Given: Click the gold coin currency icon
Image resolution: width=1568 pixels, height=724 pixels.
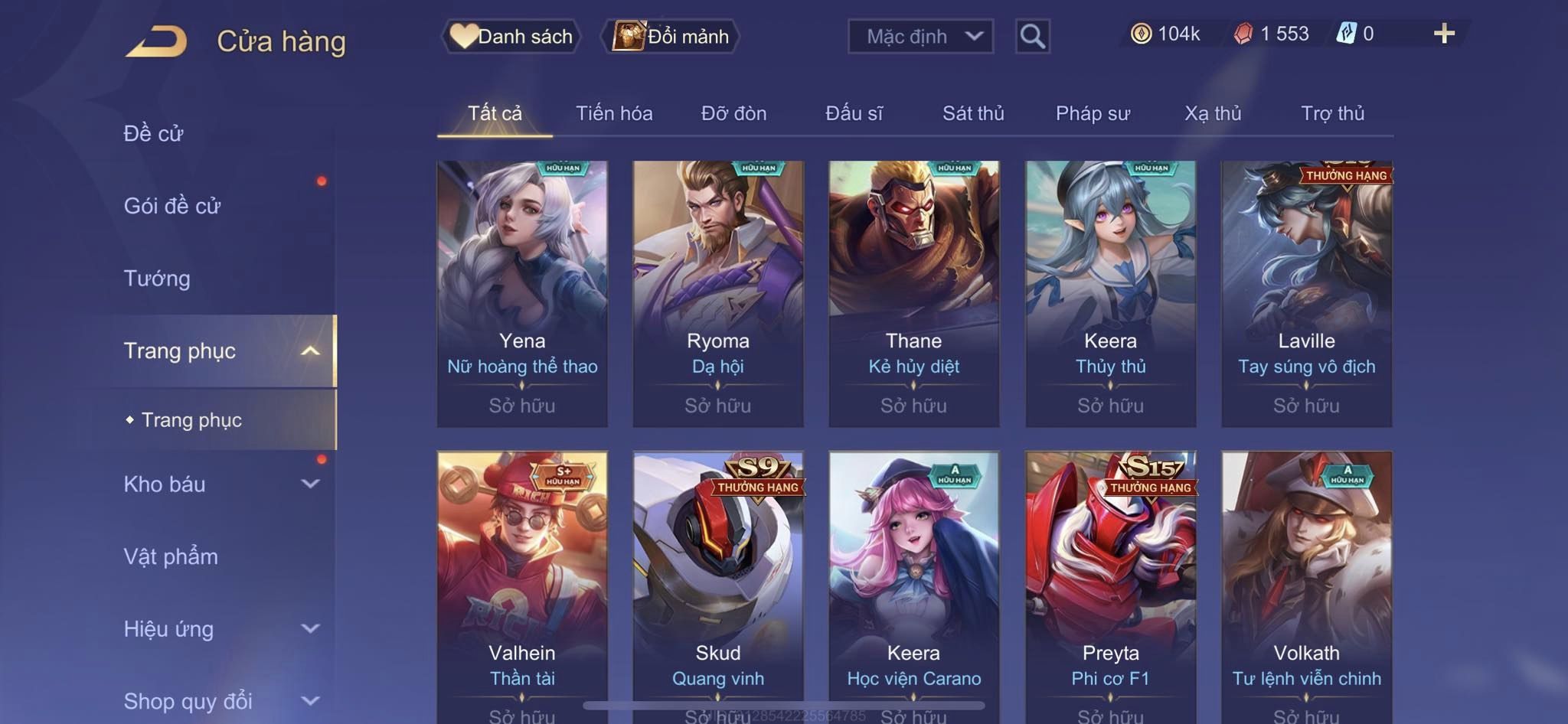Looking at the screenshot, I should [x=1141, y=34].
